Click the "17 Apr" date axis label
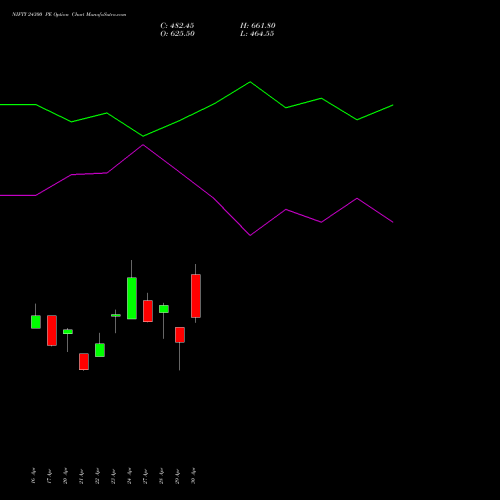500x500 pixels. (49, 476)
